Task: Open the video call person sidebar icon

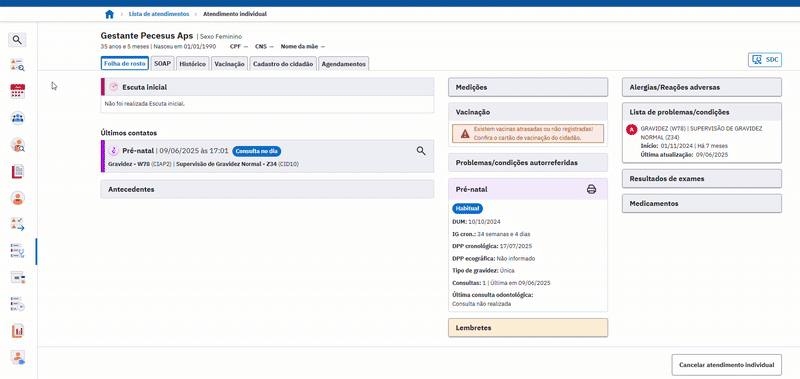Action: click(17, 358)
